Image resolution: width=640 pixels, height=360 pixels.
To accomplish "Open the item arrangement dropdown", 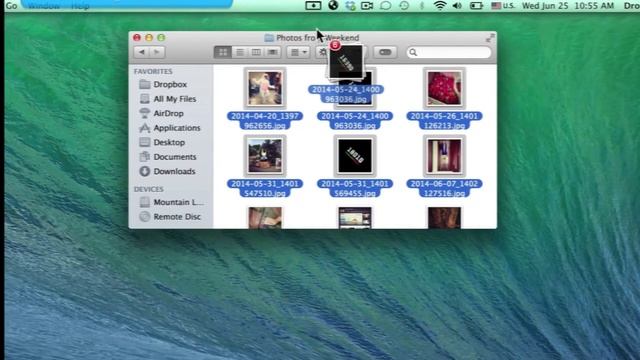I will tap(298, 52).
